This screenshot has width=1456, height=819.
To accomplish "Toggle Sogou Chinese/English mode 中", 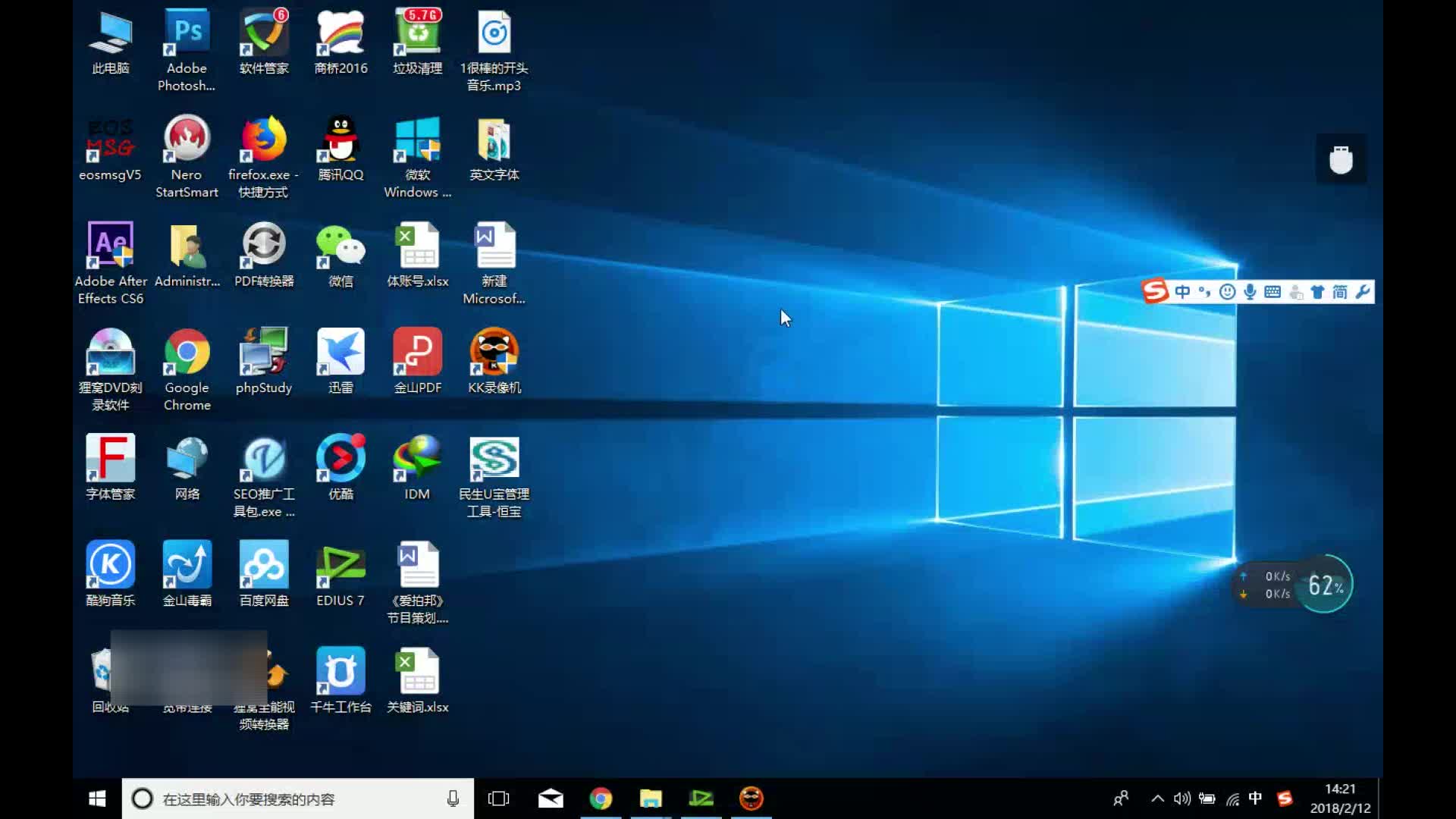I will [1182, 292].
